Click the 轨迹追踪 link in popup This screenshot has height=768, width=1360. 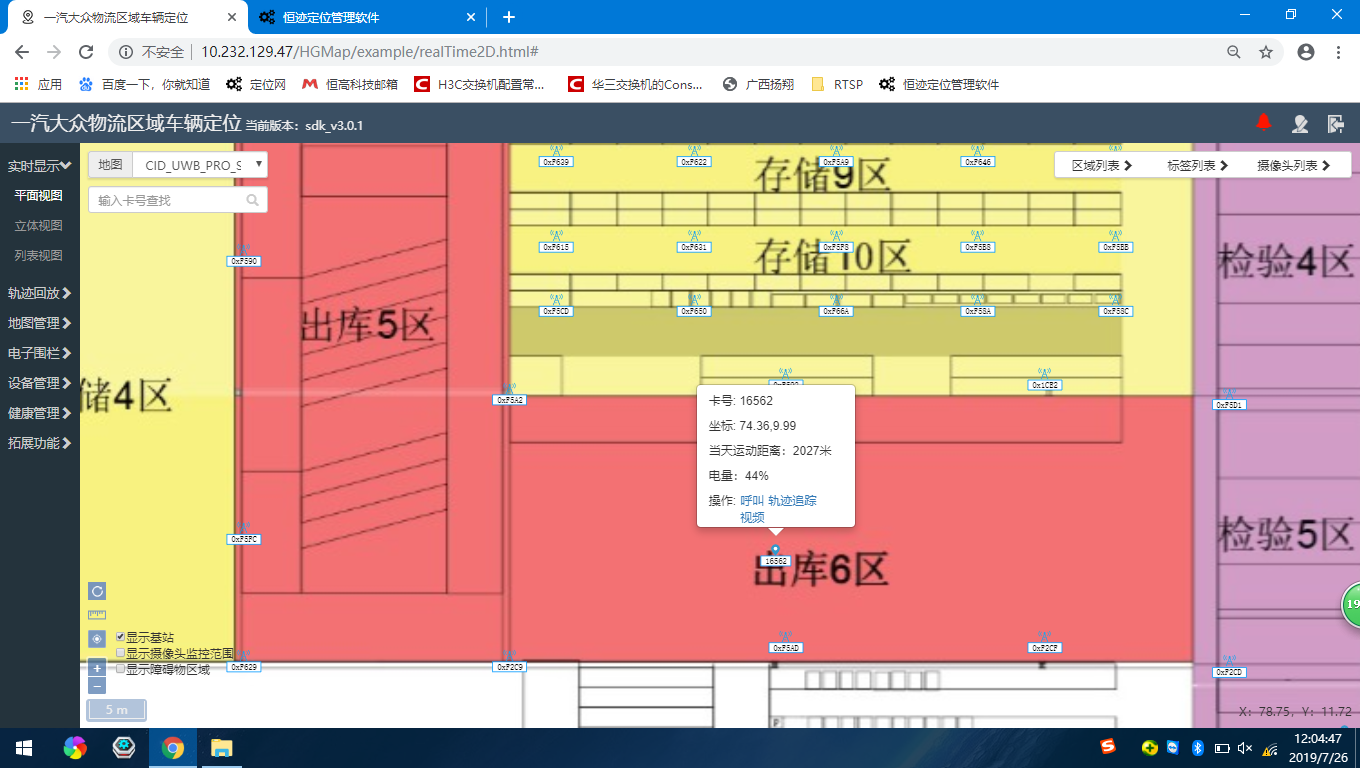coord(792,501)
